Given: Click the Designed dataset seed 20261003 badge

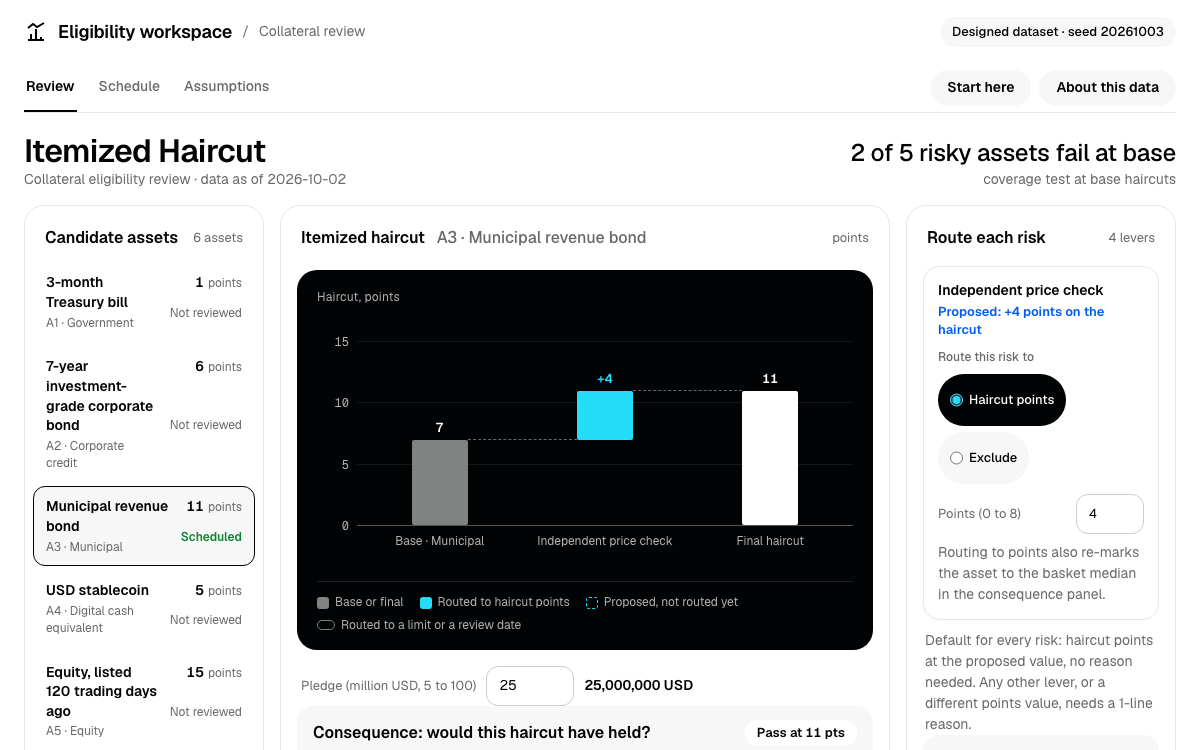Looking at the screenshot, I should (x=1058, y=32).
